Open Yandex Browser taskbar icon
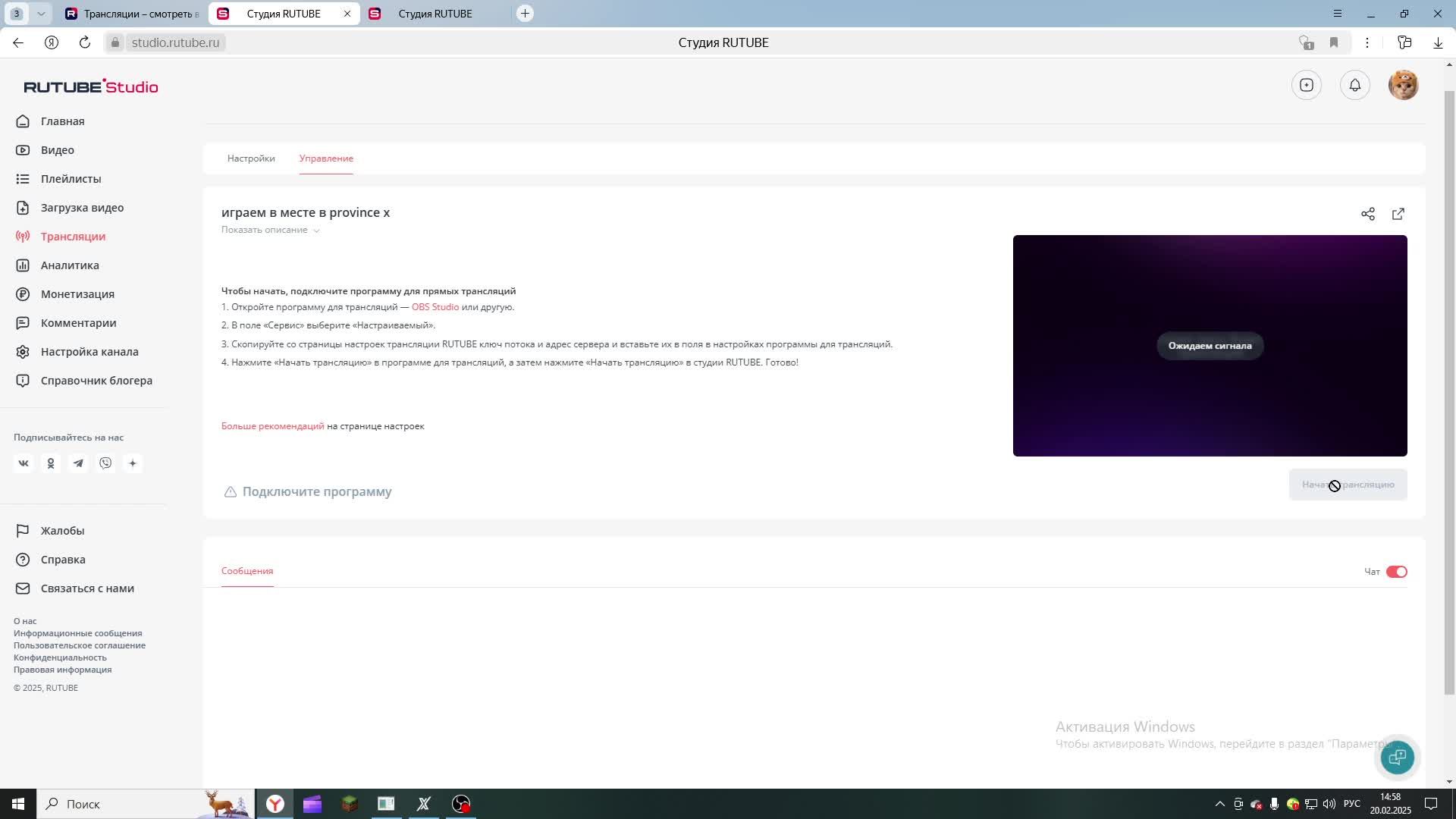1456x819 pixels. tap(275, 804)
